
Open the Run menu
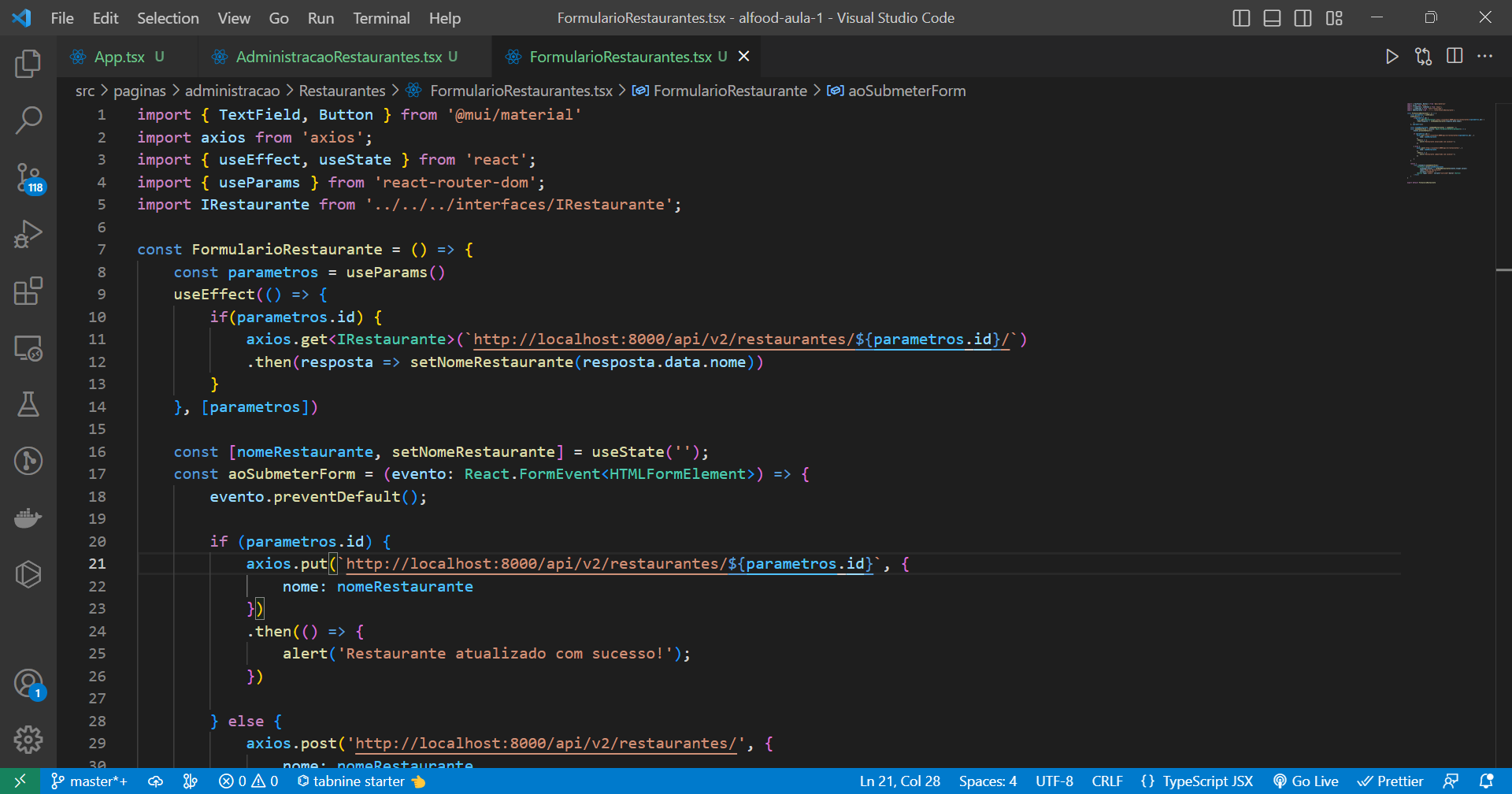321,18
